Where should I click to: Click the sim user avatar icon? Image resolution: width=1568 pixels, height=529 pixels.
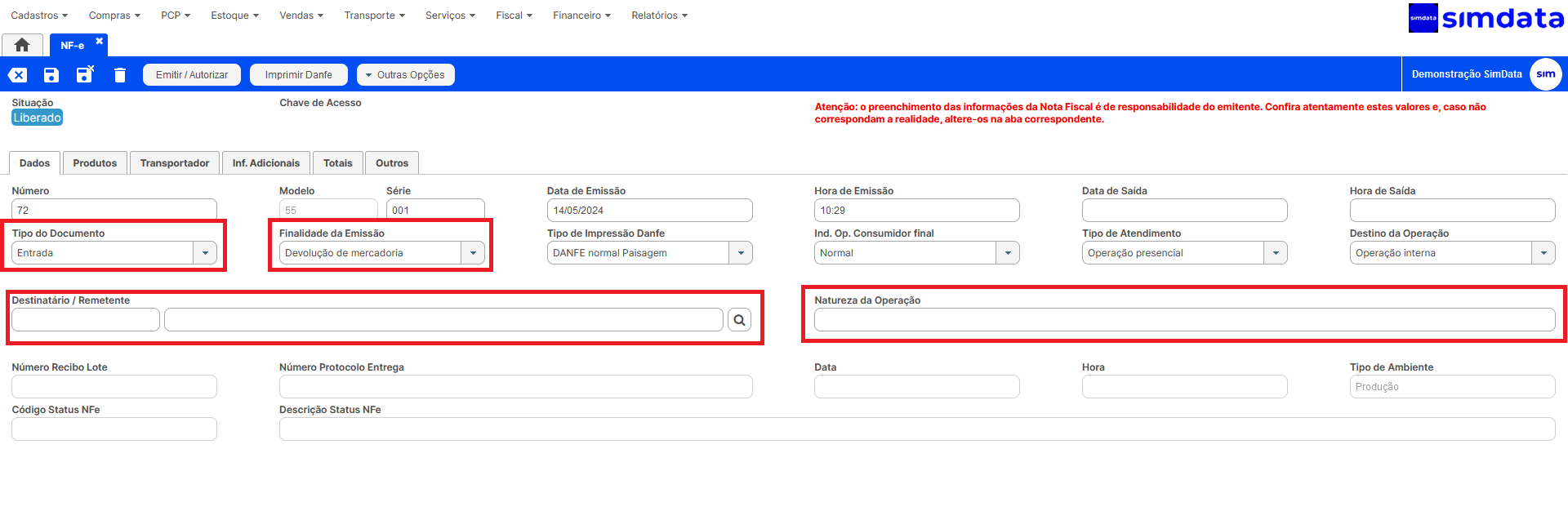[x=1545, y=74]
